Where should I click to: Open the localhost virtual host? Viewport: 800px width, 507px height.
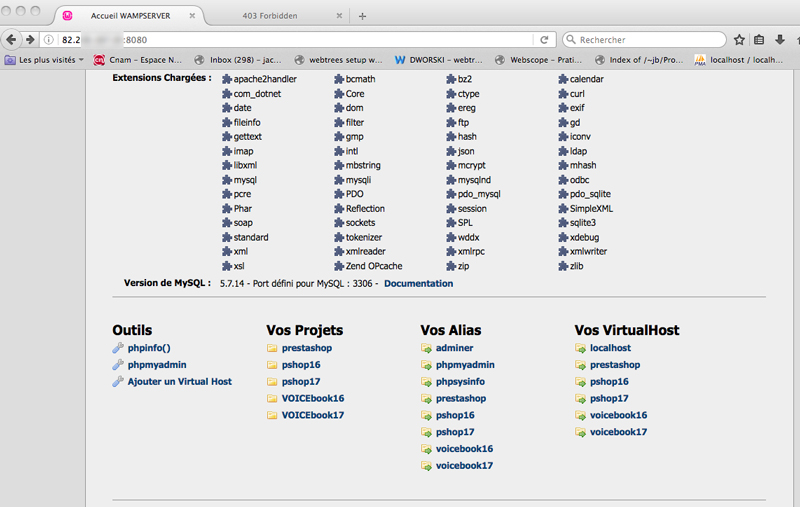click(610, 348)
